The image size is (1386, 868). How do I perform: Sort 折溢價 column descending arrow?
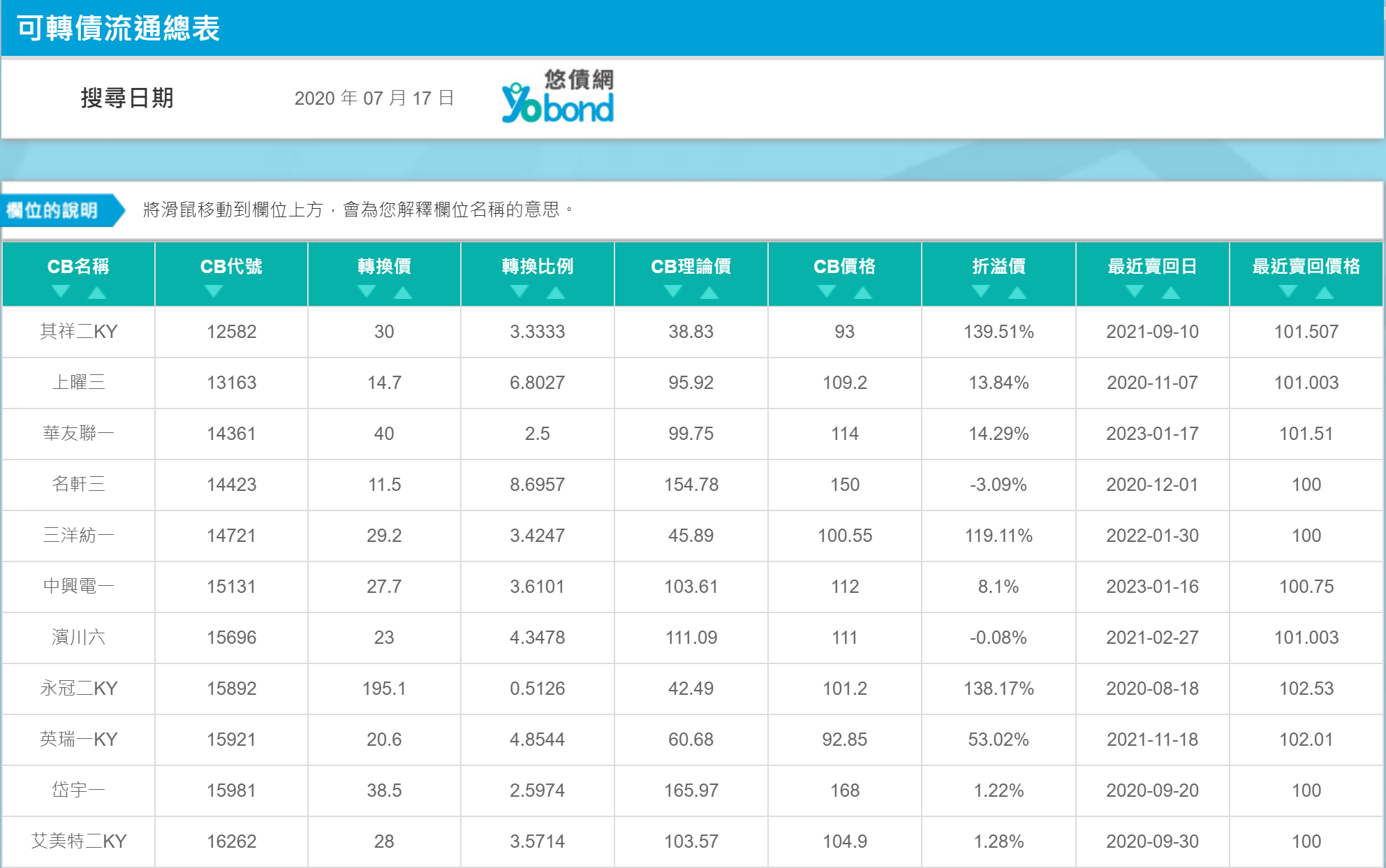pyautogui.click(x=981, y=291)
